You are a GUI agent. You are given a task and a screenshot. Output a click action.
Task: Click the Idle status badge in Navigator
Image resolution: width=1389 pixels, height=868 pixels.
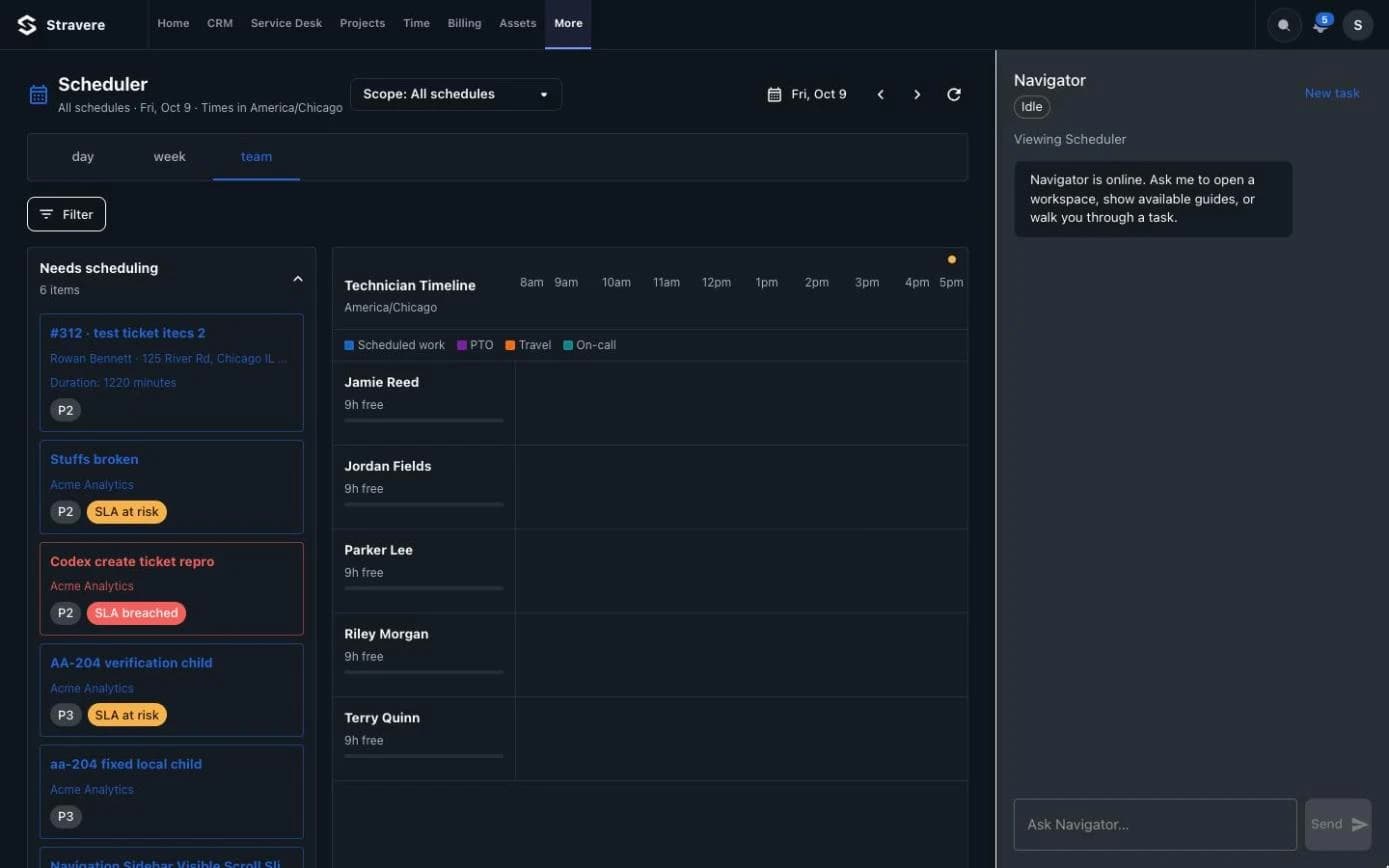tap(1032, 107)
